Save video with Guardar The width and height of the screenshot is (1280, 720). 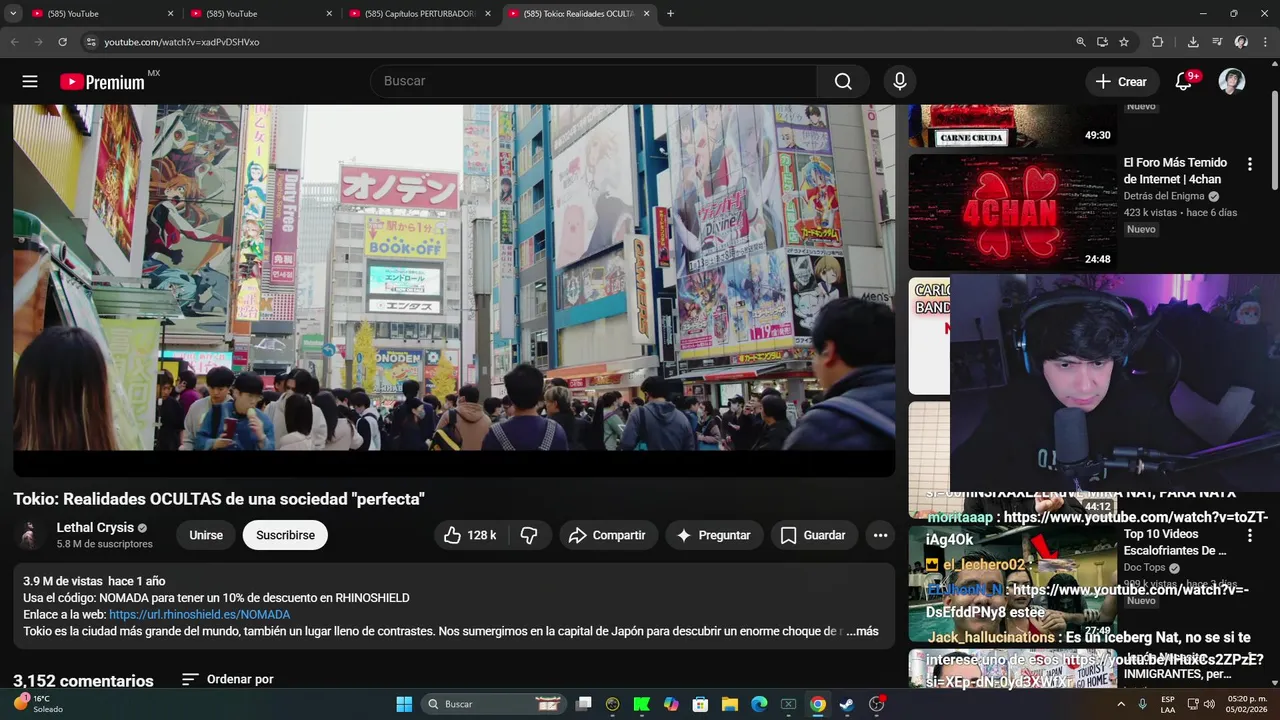[x=814, y=535]
